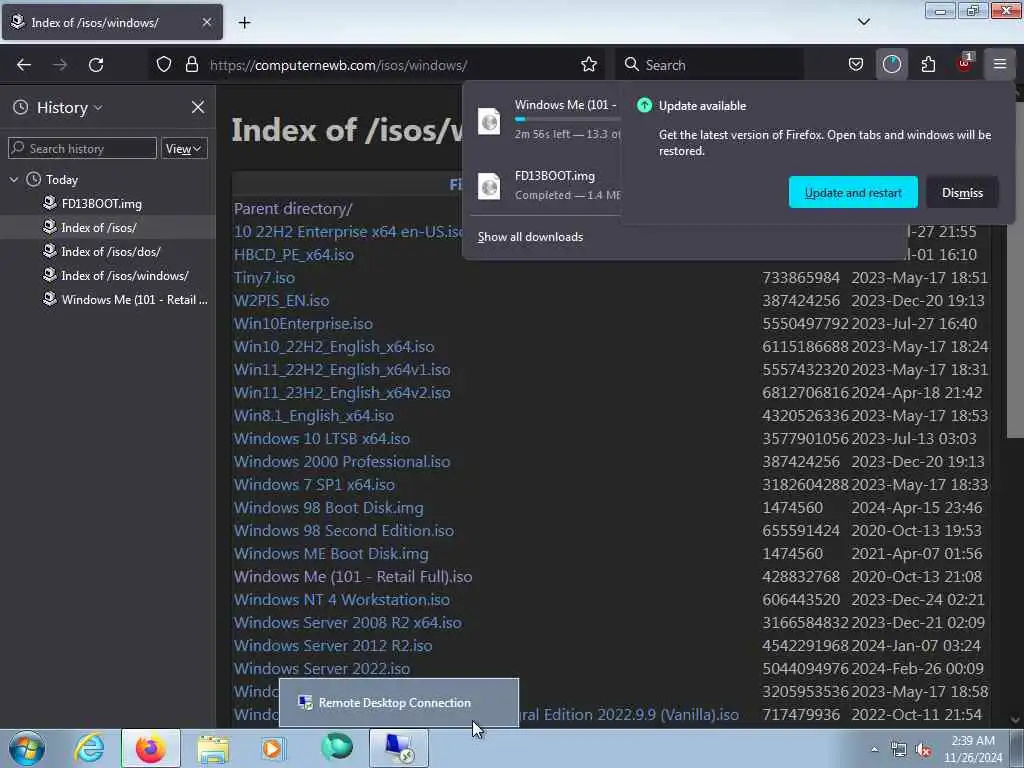
Task: Click the FD13BOOT.img download file icon
Action: pos(489,186)
